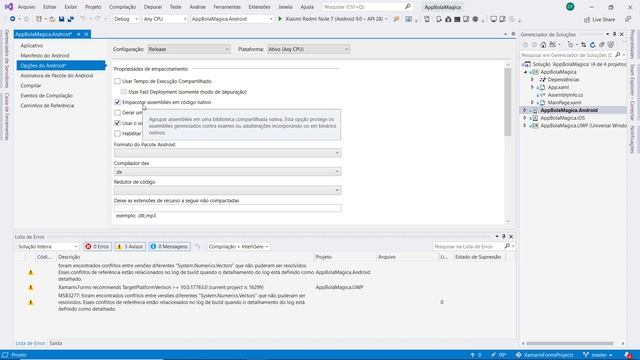Click the Android SDK manager icon

coord(448,19)
